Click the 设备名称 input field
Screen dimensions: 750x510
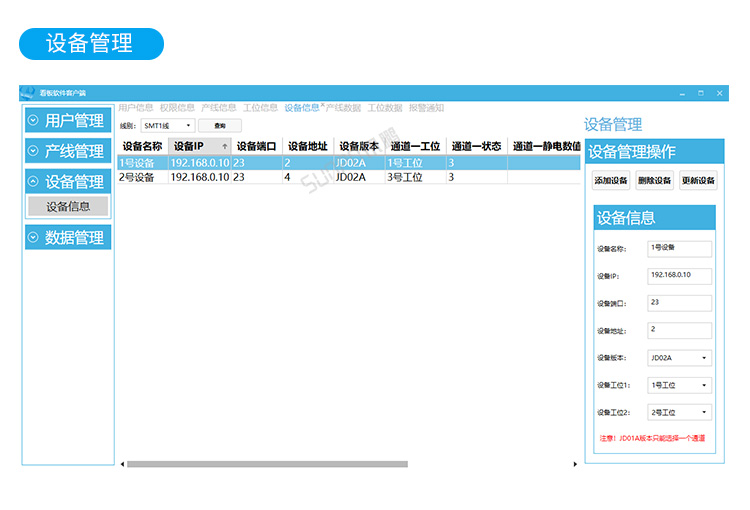(x=679, y=249)
